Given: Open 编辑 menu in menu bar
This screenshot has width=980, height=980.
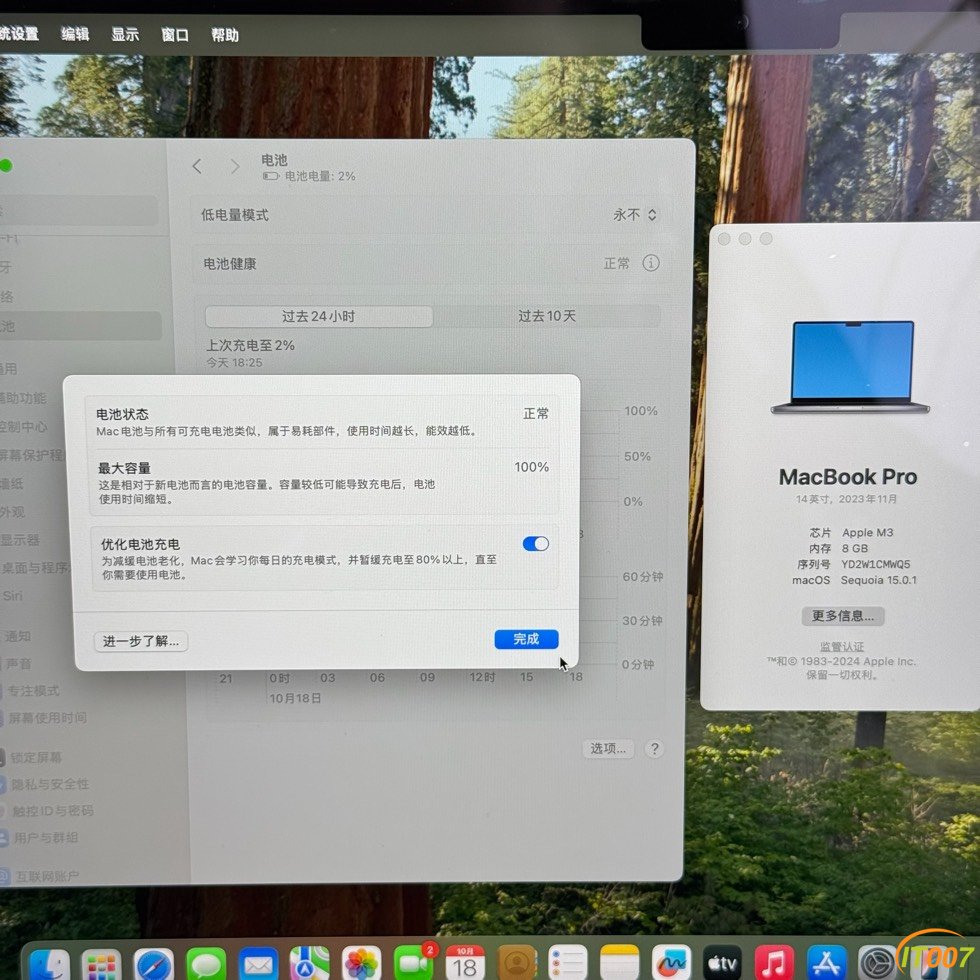Looking at the screenshot, I should point(75,34).
